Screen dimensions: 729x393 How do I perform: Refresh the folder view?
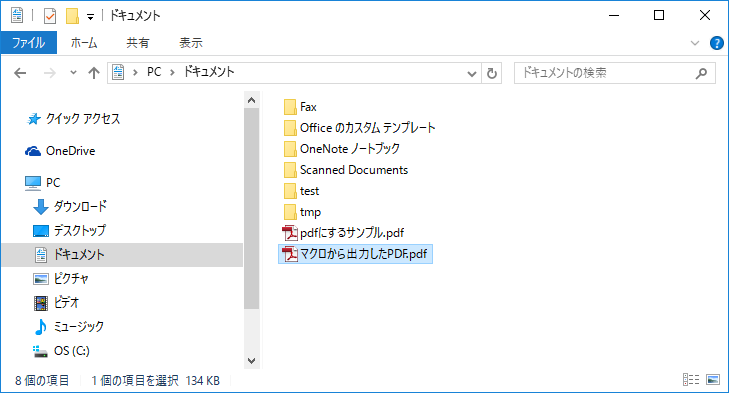coord(491,73)
